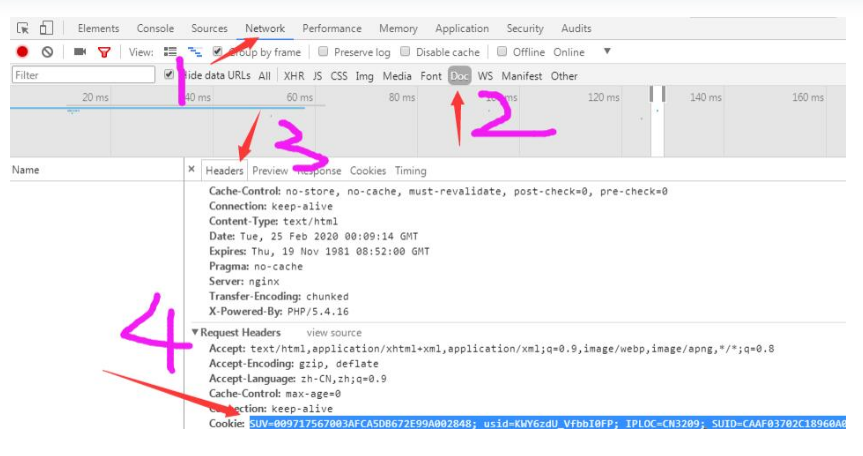Image resolution: width=863 pixels, height=456 pixels.
Task: Click the timeline overview handle near 120 ms
Action: 657,93
